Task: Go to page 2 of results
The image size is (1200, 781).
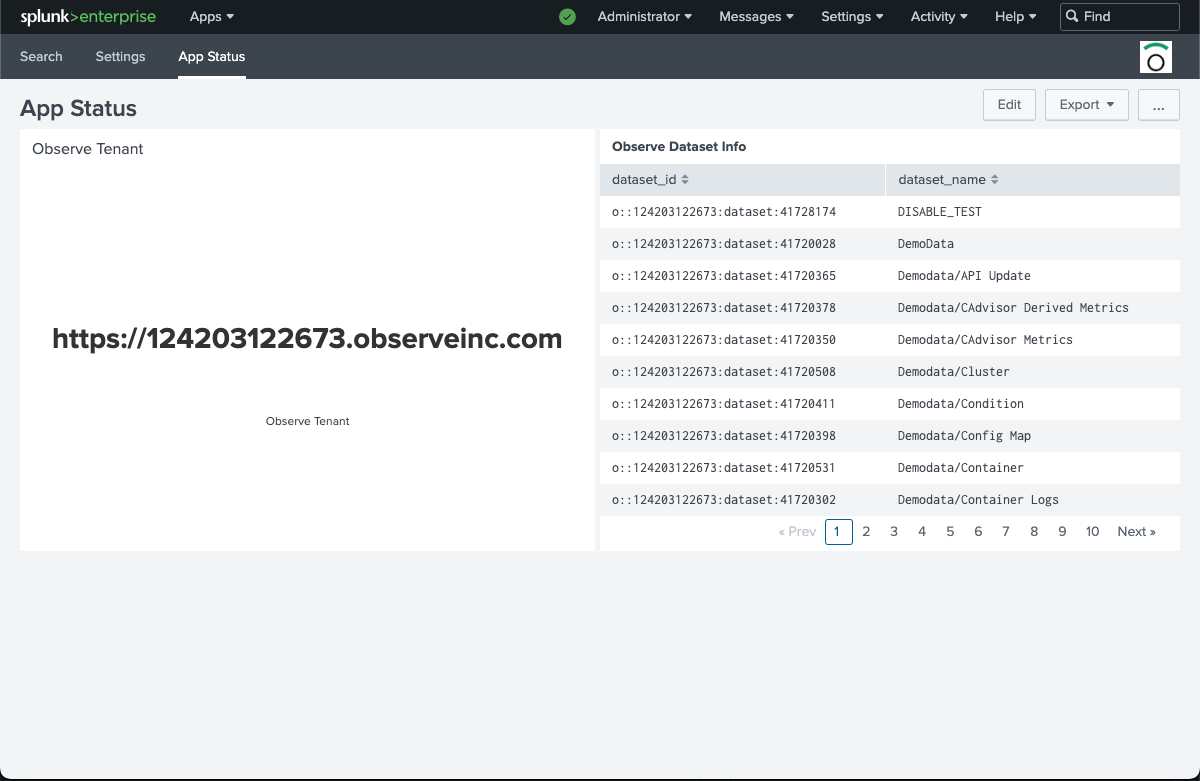Action: pos(866,532)
